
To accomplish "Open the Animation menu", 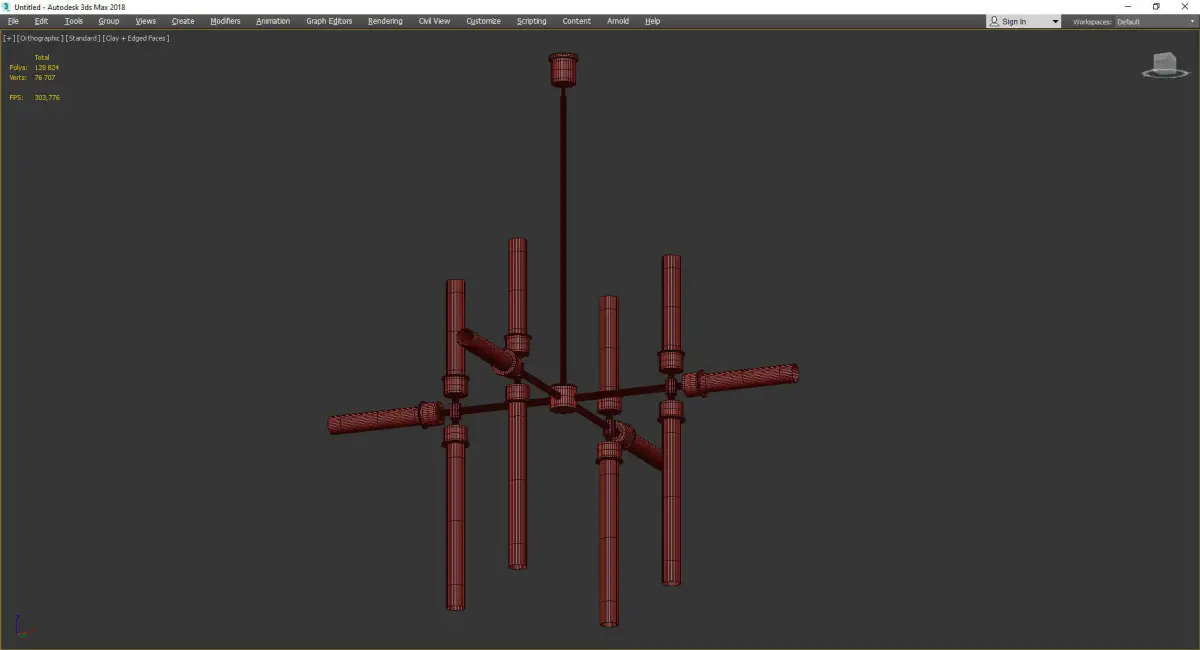I will (x=273, y=21).
